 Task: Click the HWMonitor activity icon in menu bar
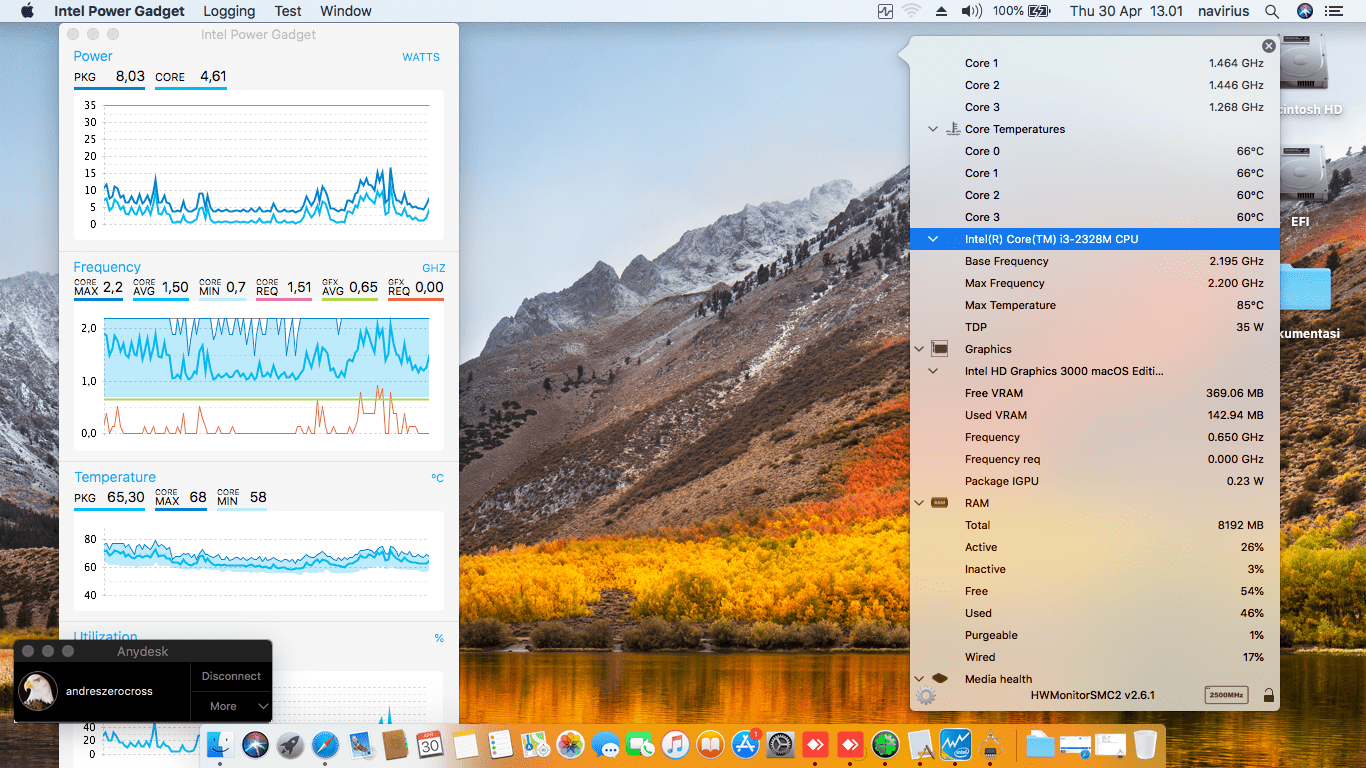click(x=885, y=11)
